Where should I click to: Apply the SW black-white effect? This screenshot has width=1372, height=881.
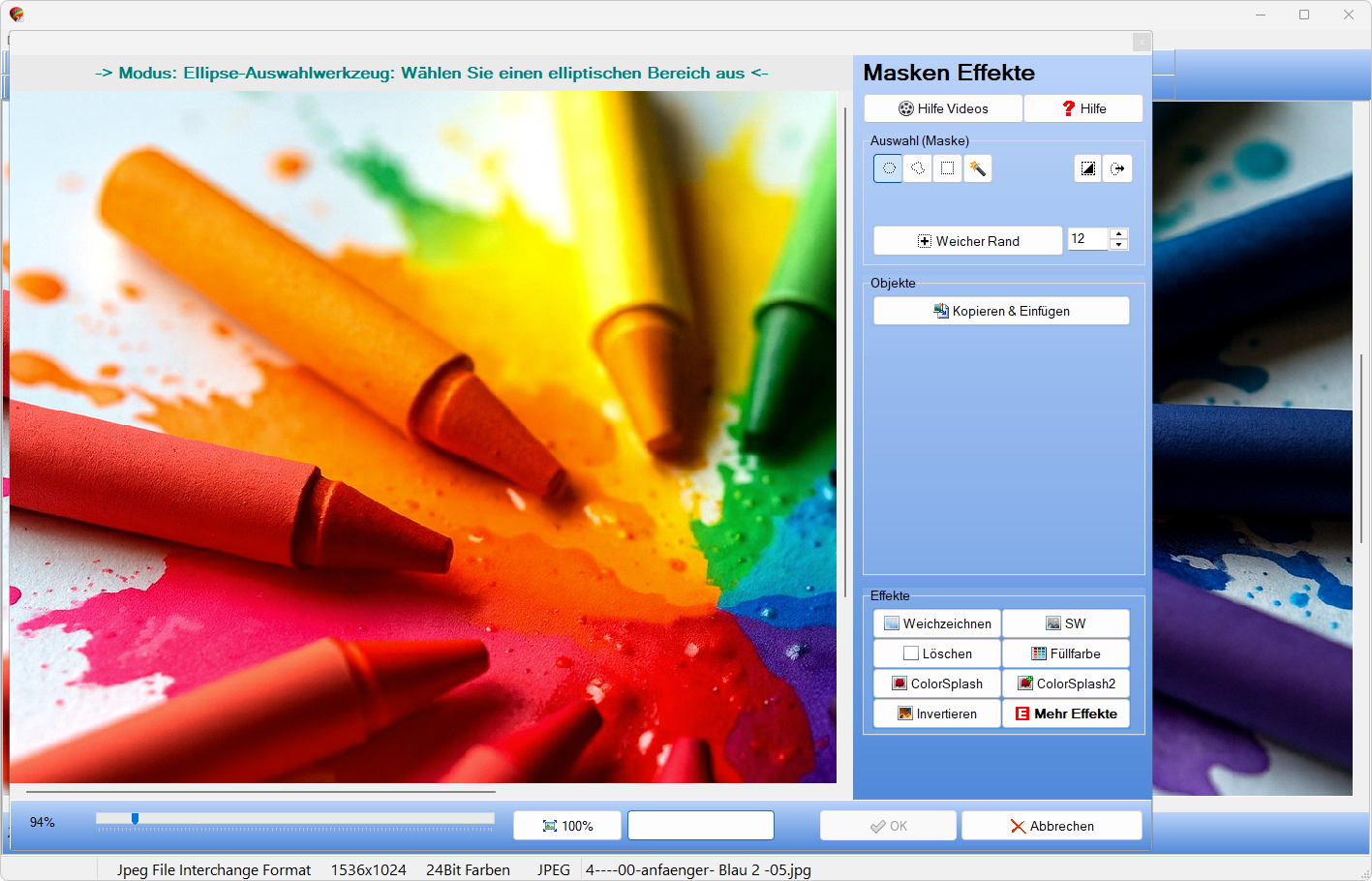(1065, 623)
